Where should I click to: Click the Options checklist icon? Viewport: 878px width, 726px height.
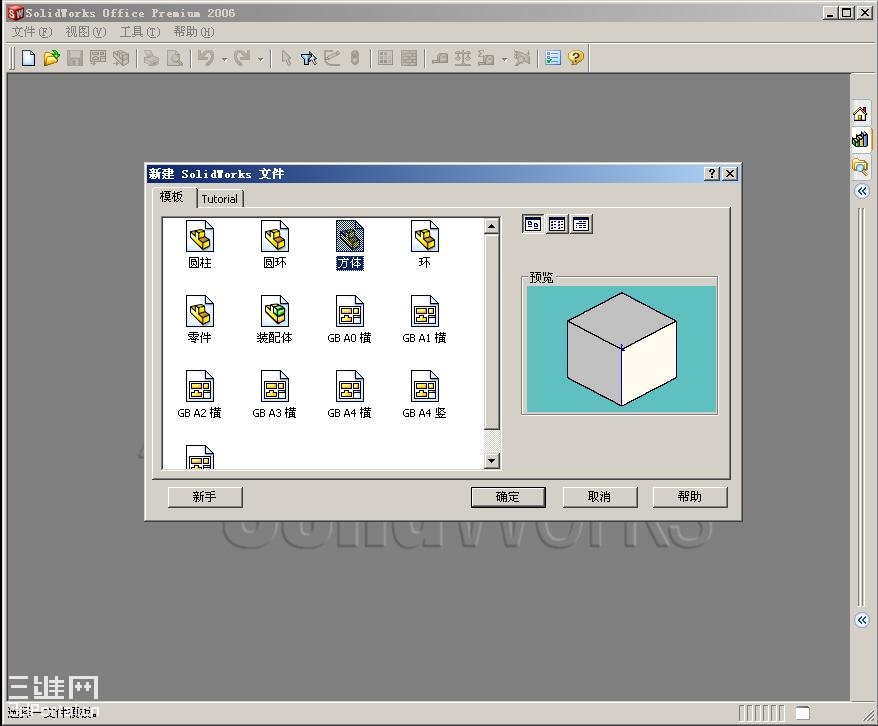[x=553, y=58]
